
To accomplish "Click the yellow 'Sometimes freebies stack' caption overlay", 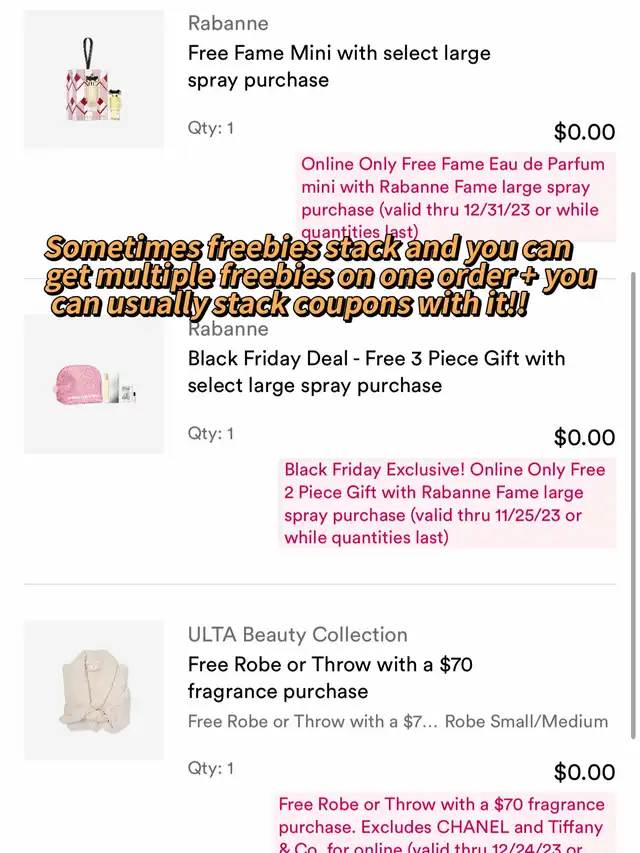I will (318, 276).
